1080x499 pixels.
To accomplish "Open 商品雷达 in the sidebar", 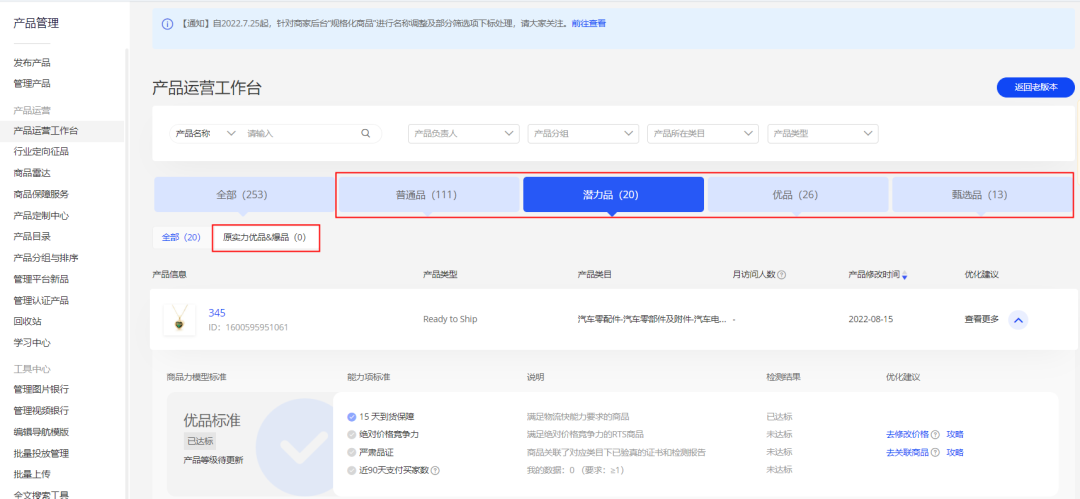I will pyautogui.click(x=32, y=173).
